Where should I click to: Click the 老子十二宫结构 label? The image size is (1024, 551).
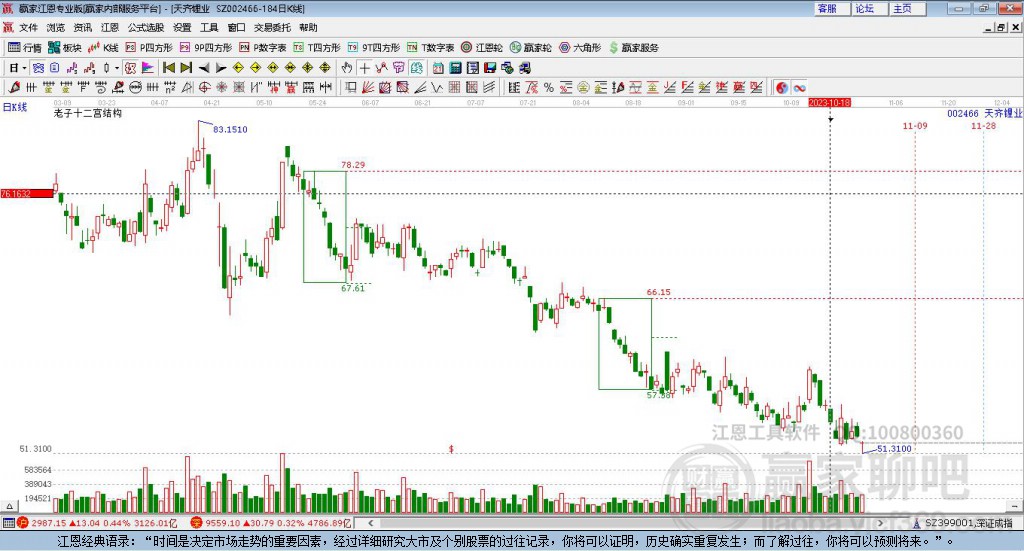coord(88,113)
